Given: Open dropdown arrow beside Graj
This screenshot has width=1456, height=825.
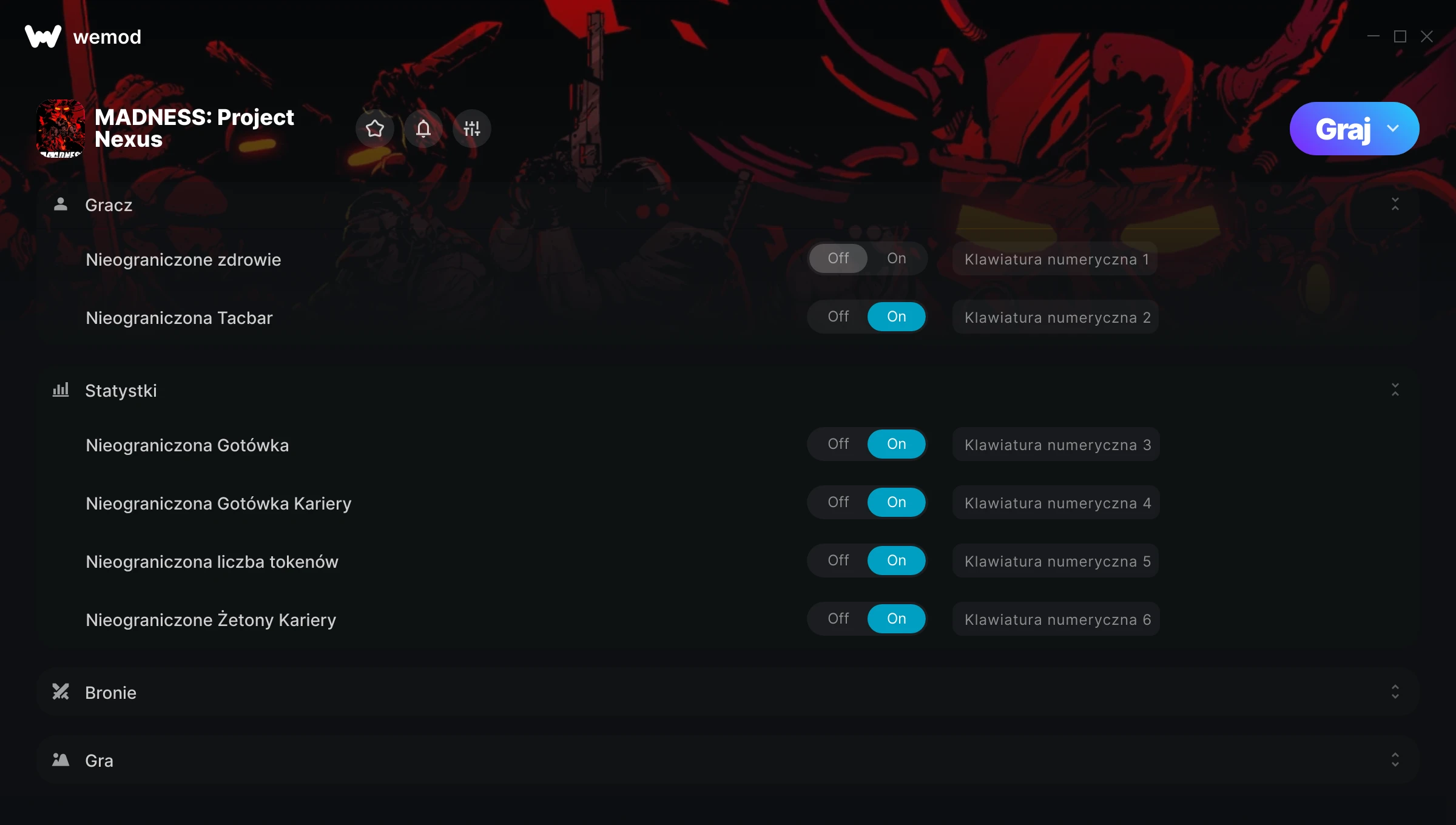Looking at the screenshot, I should coord(1393,129).
